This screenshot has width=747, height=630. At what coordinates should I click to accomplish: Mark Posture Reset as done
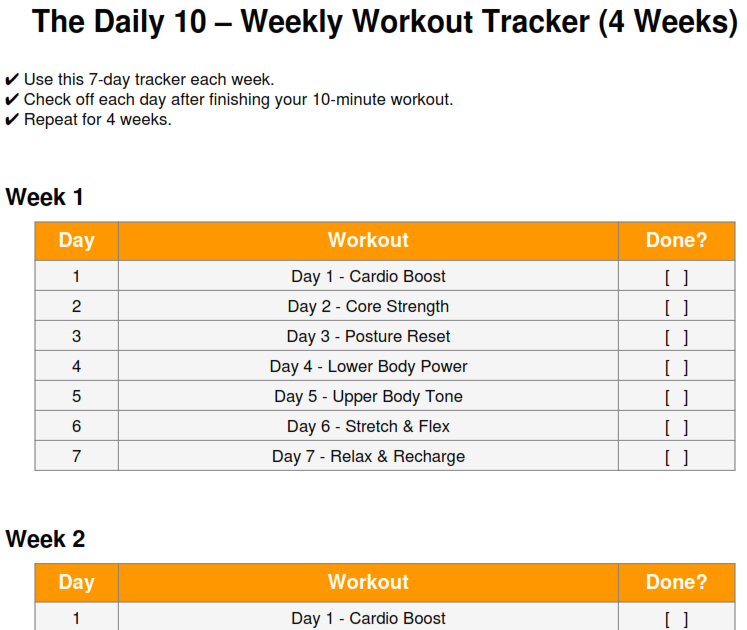click(x=676, y=337)
